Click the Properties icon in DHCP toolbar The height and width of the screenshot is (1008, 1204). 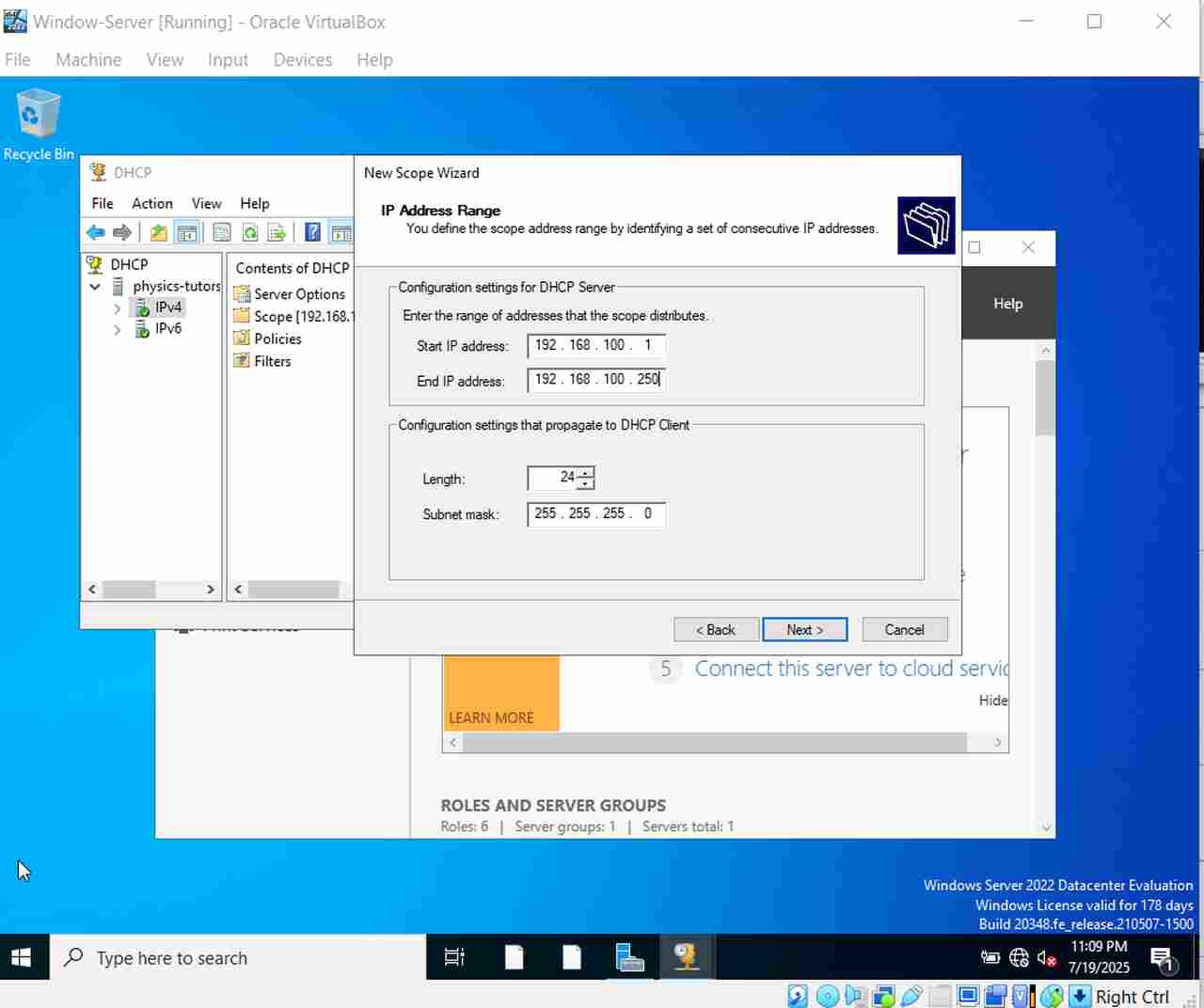pos(222,232)
